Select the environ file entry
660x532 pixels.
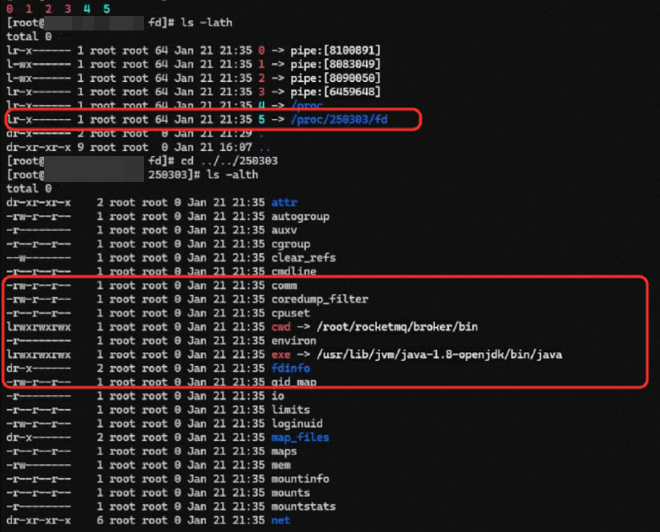coord(293,340)
